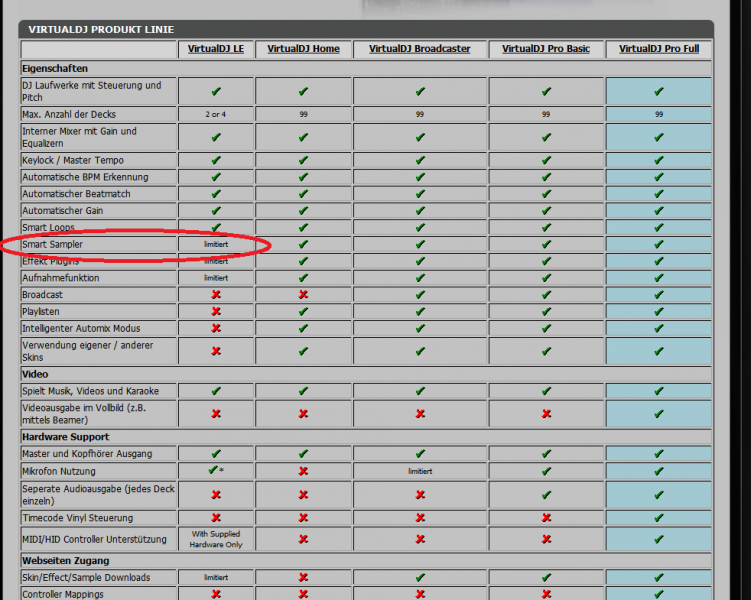Select the 'Smart Sampler' row label
This screenshot has width=751, height=600.
52,244
